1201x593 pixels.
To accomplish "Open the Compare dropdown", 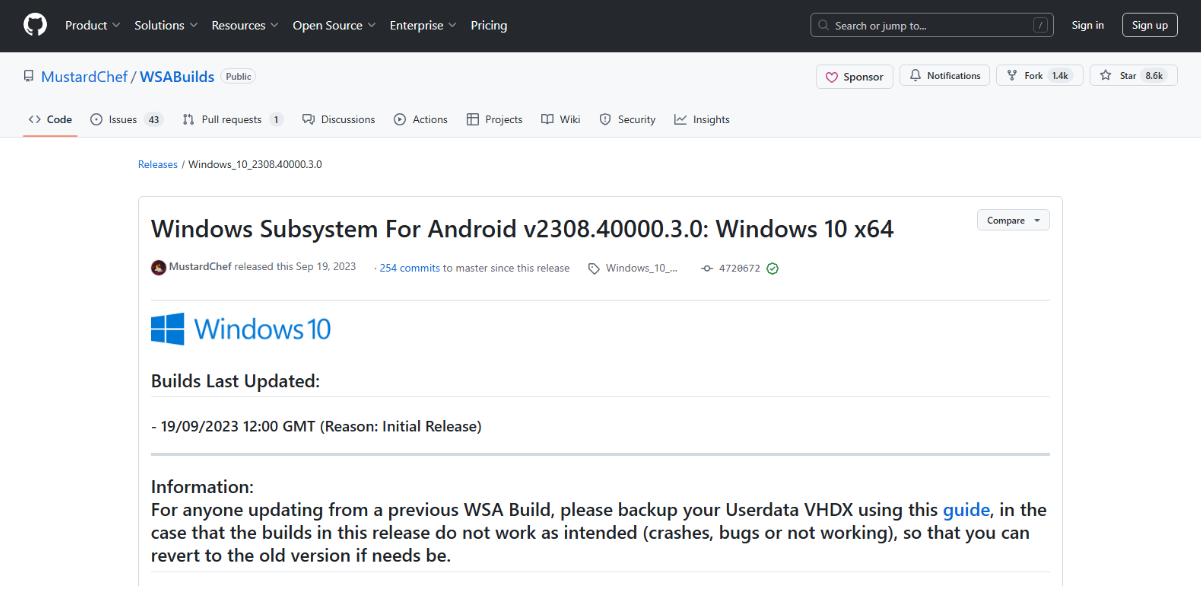I will click(x=1013, y=220).
